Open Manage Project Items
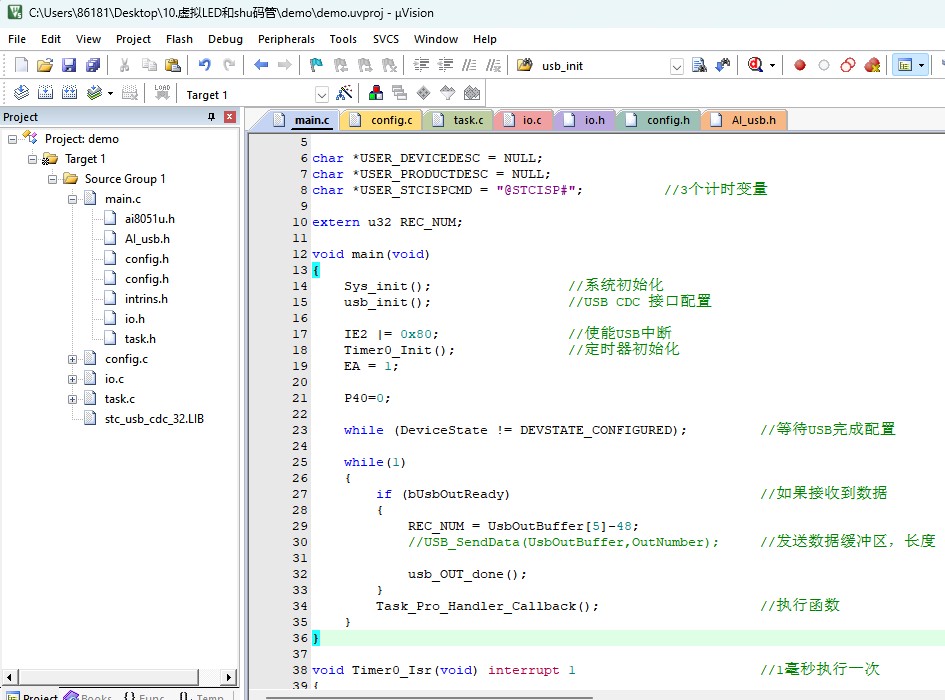 [x=376, y=93]
